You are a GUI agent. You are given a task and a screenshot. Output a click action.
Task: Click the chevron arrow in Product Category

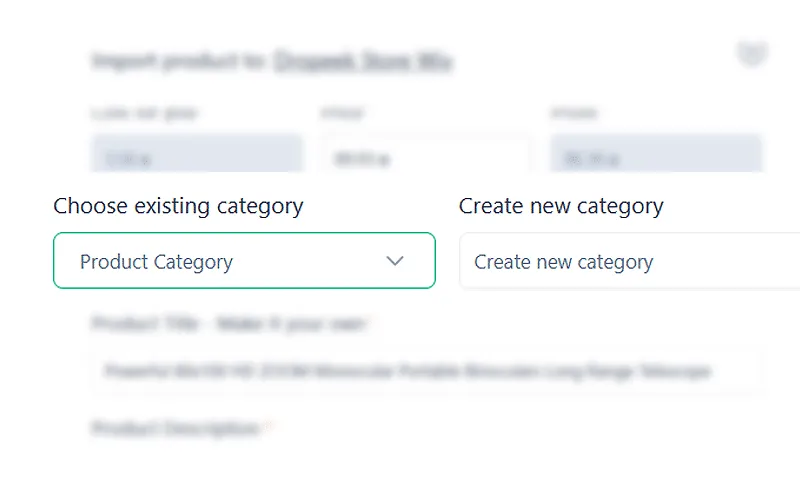[395, 261]
